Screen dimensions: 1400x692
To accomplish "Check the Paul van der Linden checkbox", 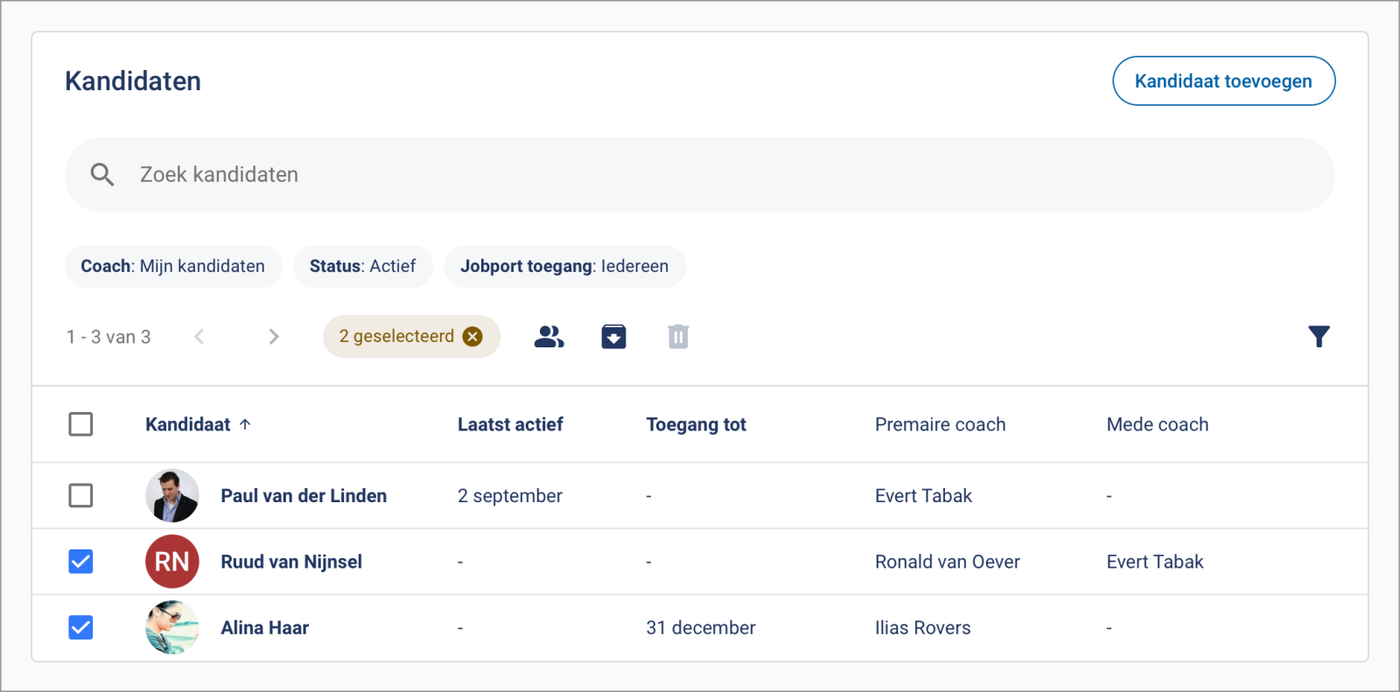I will (x=81, y=496).
